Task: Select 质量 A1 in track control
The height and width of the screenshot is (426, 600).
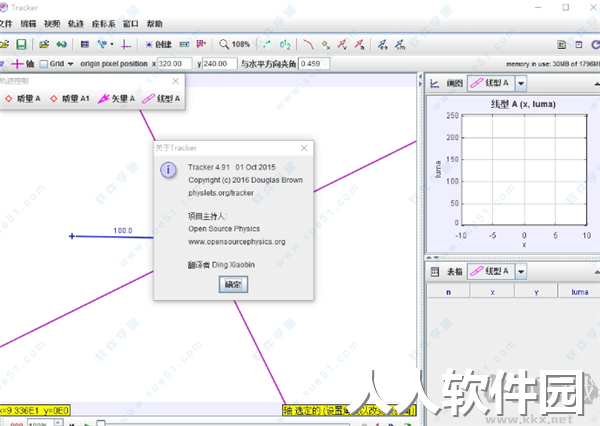Action: click(70, 99)
